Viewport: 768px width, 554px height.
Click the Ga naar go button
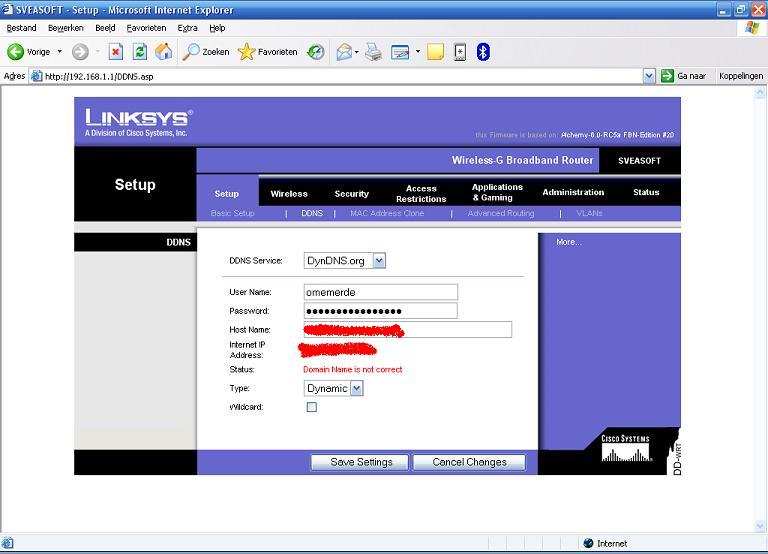pyautogui.click(x=684, y=76)
